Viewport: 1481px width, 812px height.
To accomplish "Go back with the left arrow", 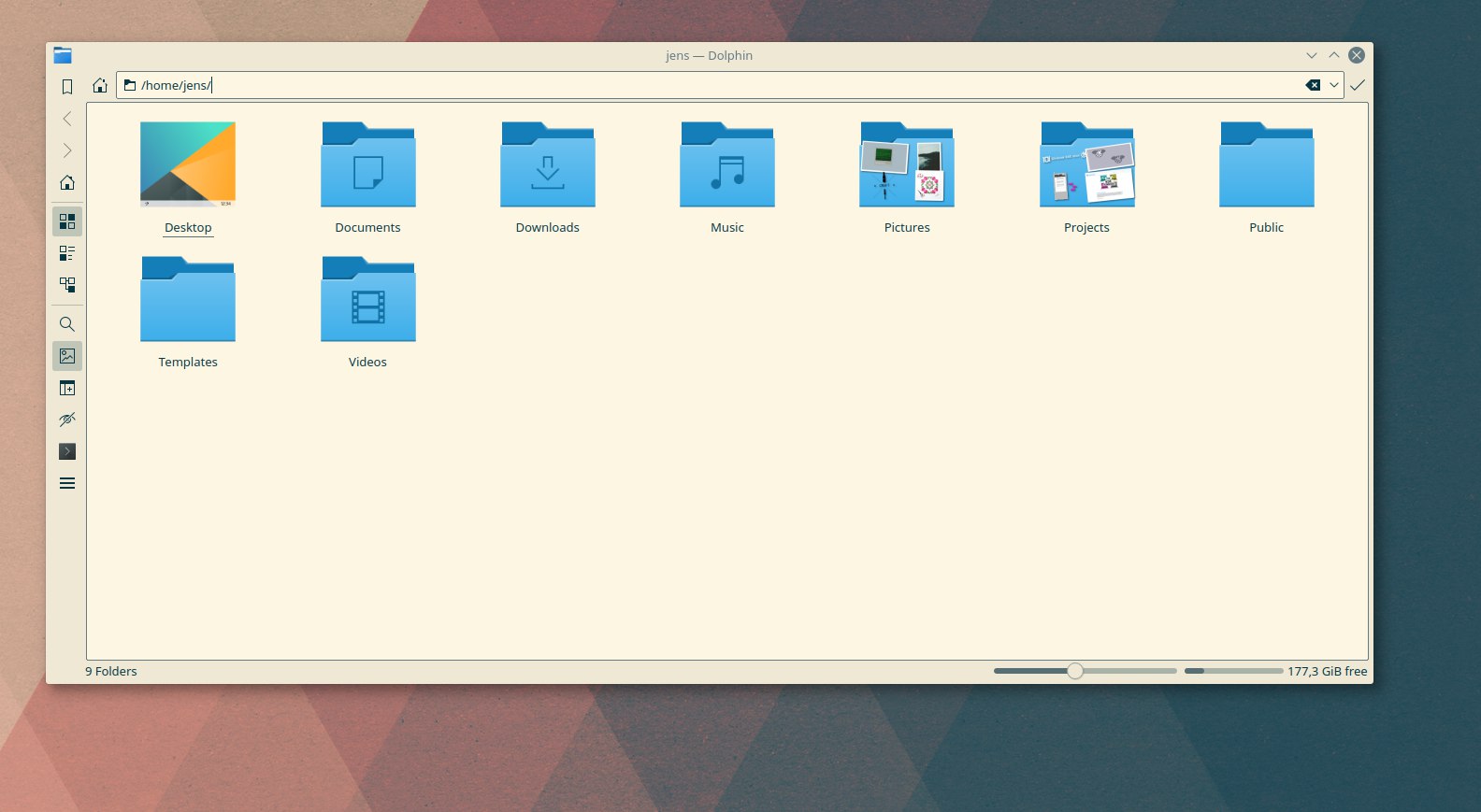I will click(x=67, y=119).
